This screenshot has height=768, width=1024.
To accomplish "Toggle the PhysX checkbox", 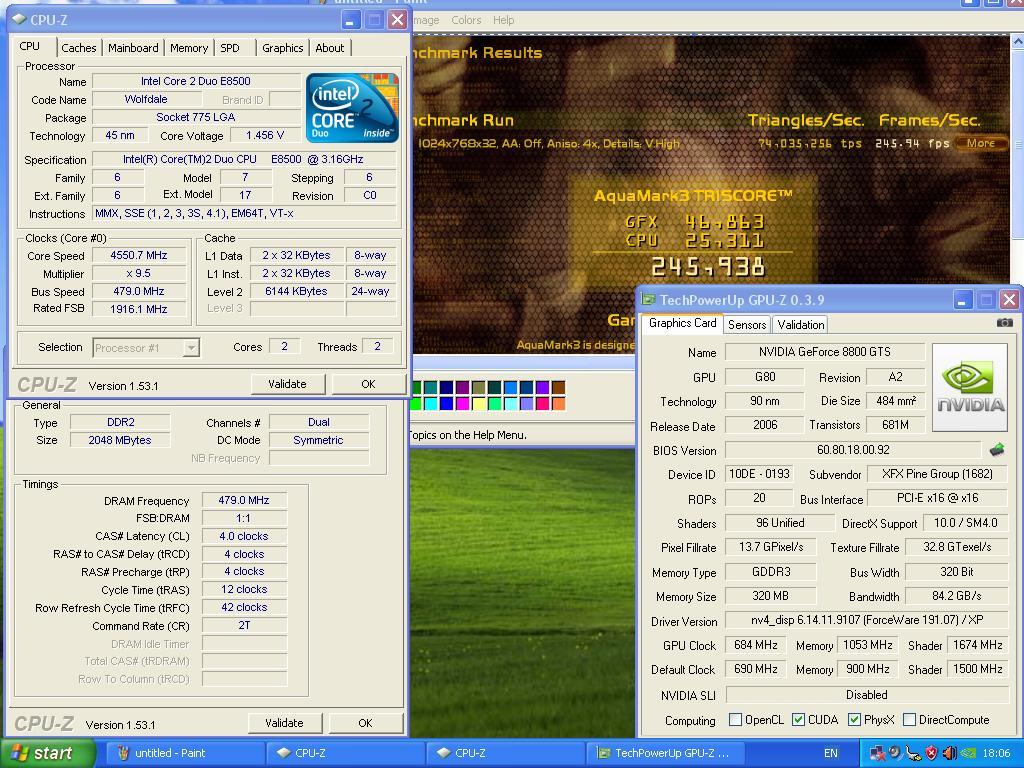I will pyautogui.click(x=854, y=720).
